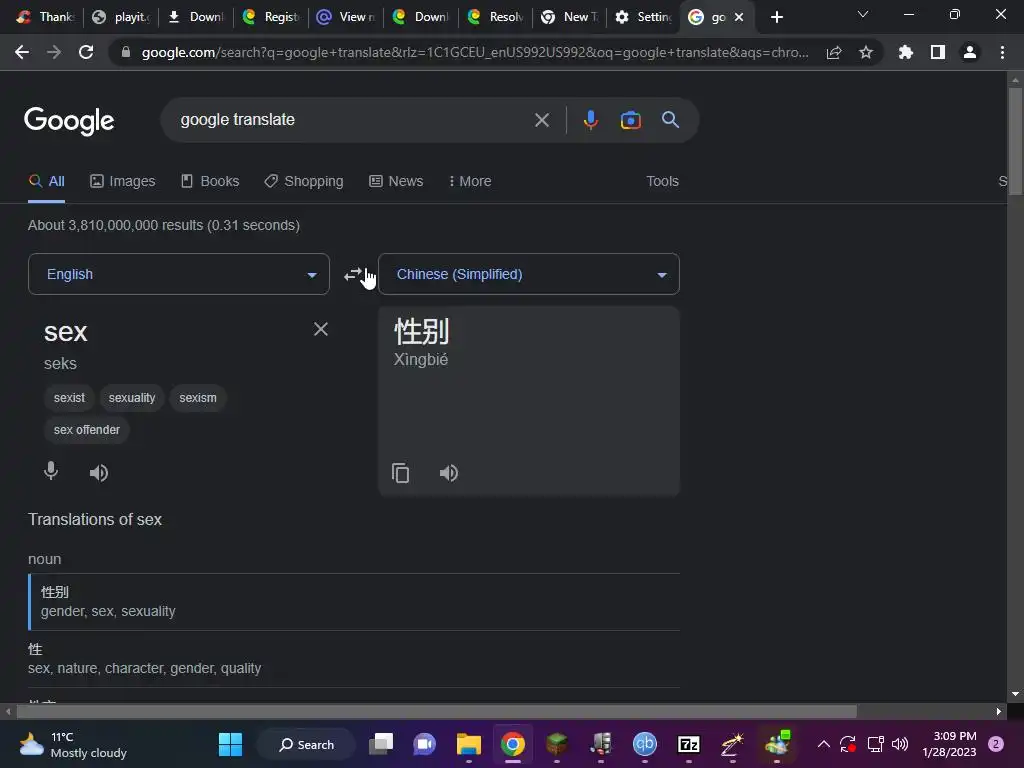The width and height of the screenshot is (1024, 768).
Task: Switch to the 'View n' tab
Action: click(345, 17)
